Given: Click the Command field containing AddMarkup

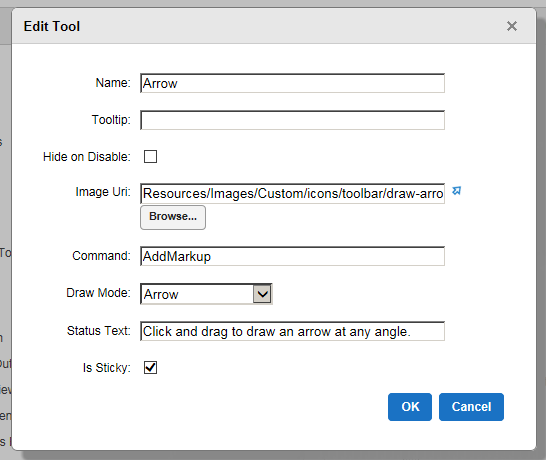Looking at the screenshot, I should click(x=292, y=256).
